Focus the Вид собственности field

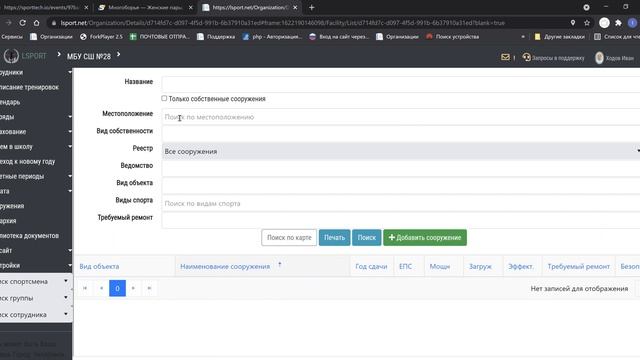click(x=401, y=134)
